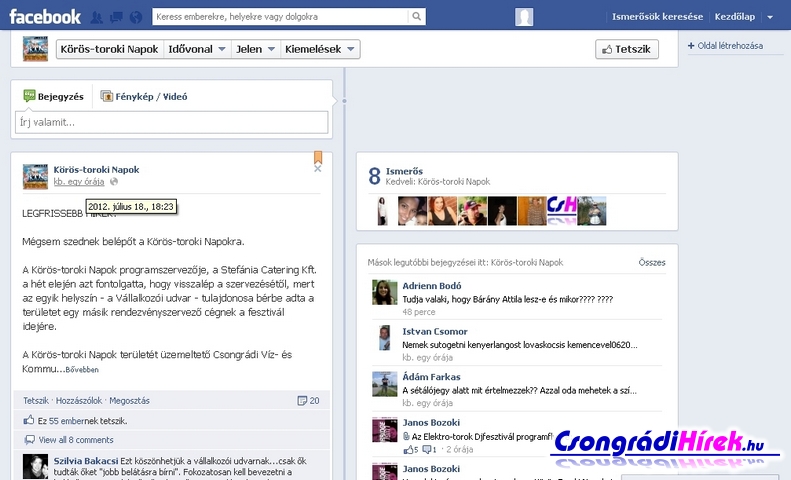Open friend requests icon in top bar
Viewport: 791px width, 480px height.
click(96, 17)
